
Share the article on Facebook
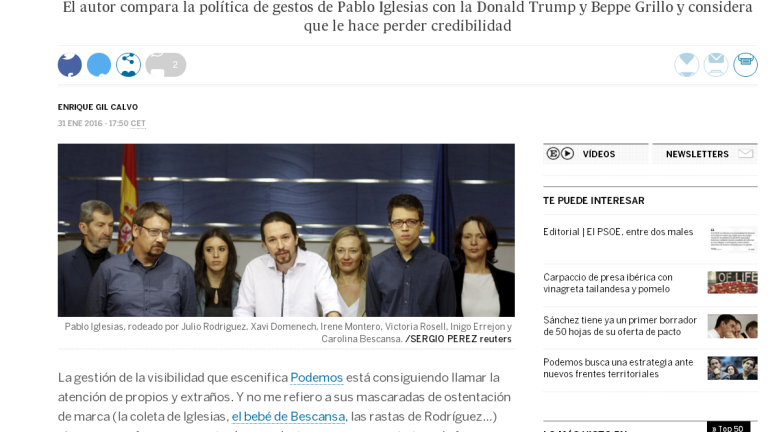click(70, 65)
